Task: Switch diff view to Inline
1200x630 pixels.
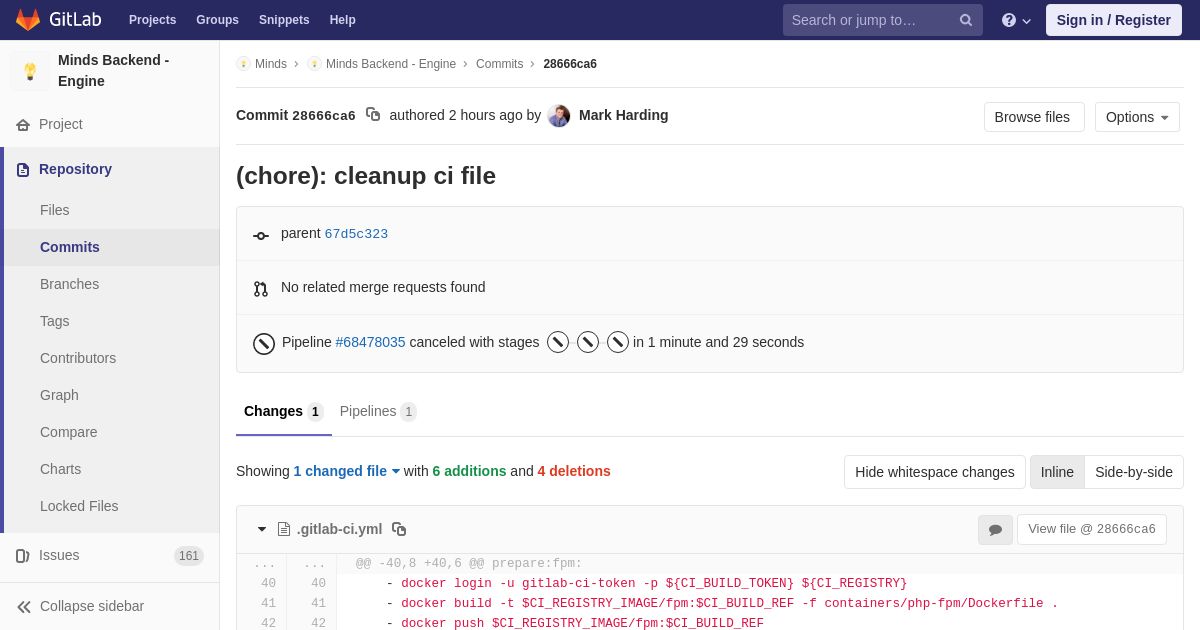Action: click(x=1057, y=472)
